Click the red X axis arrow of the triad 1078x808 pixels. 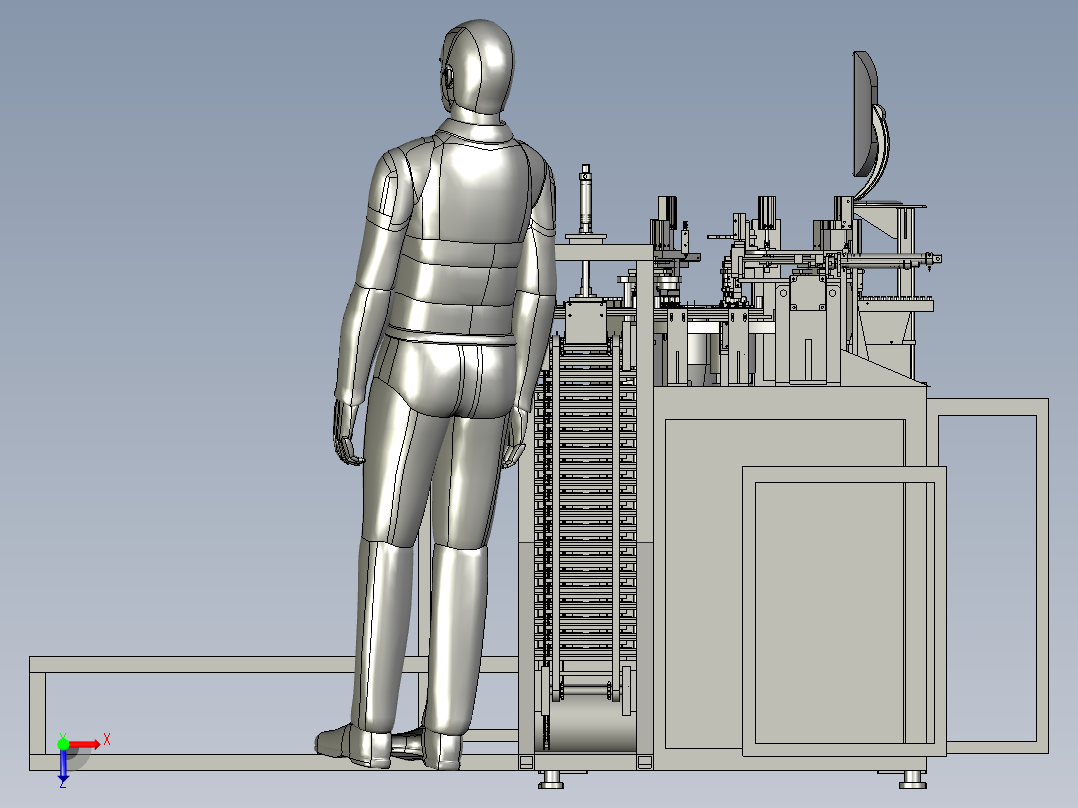[85, 744]
